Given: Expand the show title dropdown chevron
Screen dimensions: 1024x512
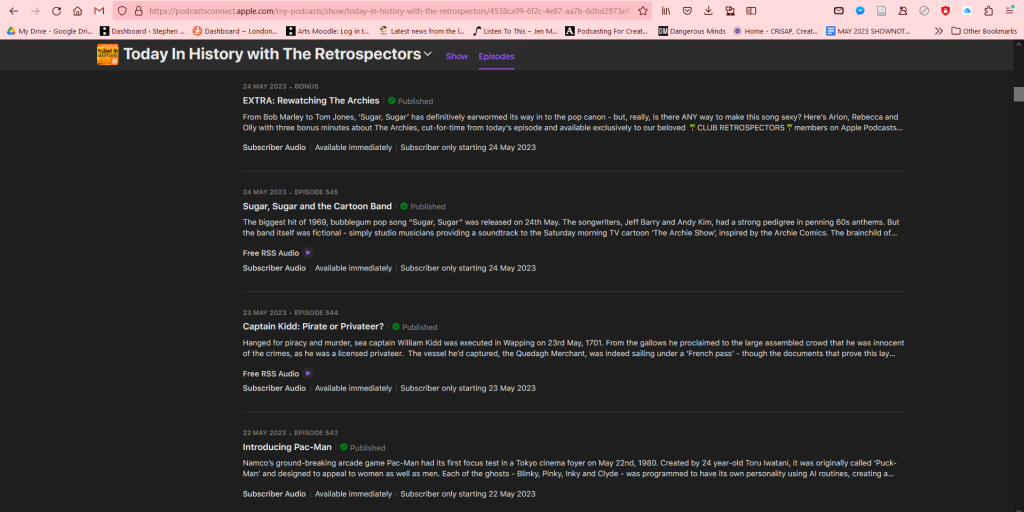Looking at the screenshot, I should pos(428,54).
